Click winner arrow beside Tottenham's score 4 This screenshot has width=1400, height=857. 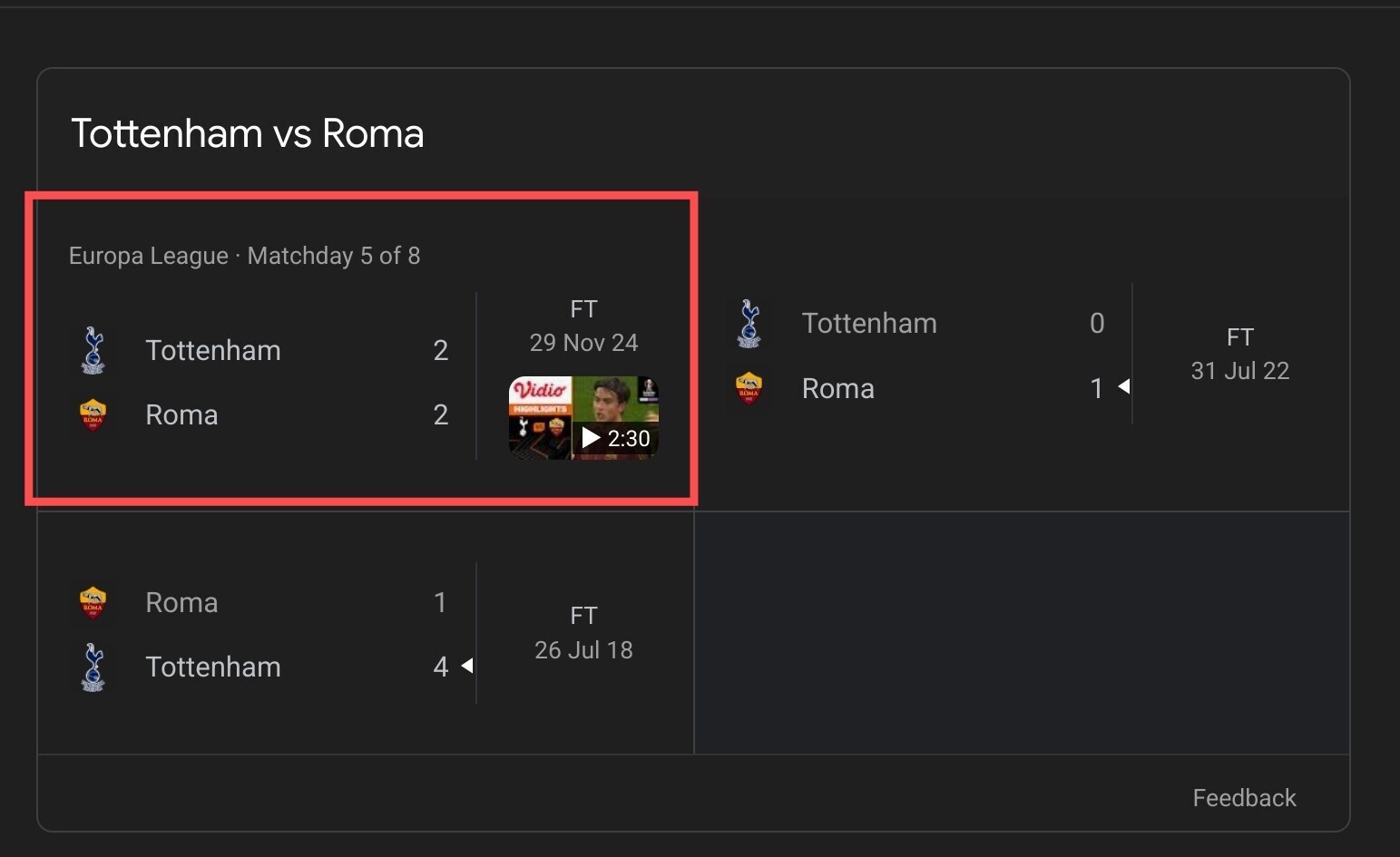coord(467,667)
